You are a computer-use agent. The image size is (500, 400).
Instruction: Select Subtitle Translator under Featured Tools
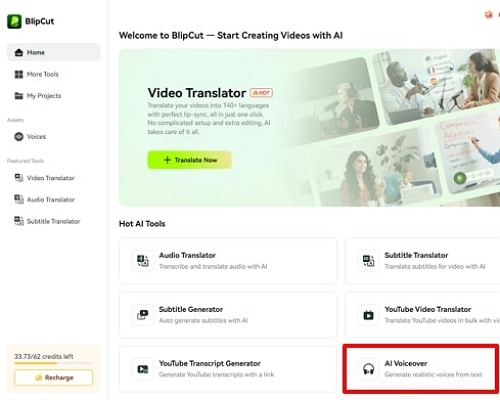pos(53,221)
